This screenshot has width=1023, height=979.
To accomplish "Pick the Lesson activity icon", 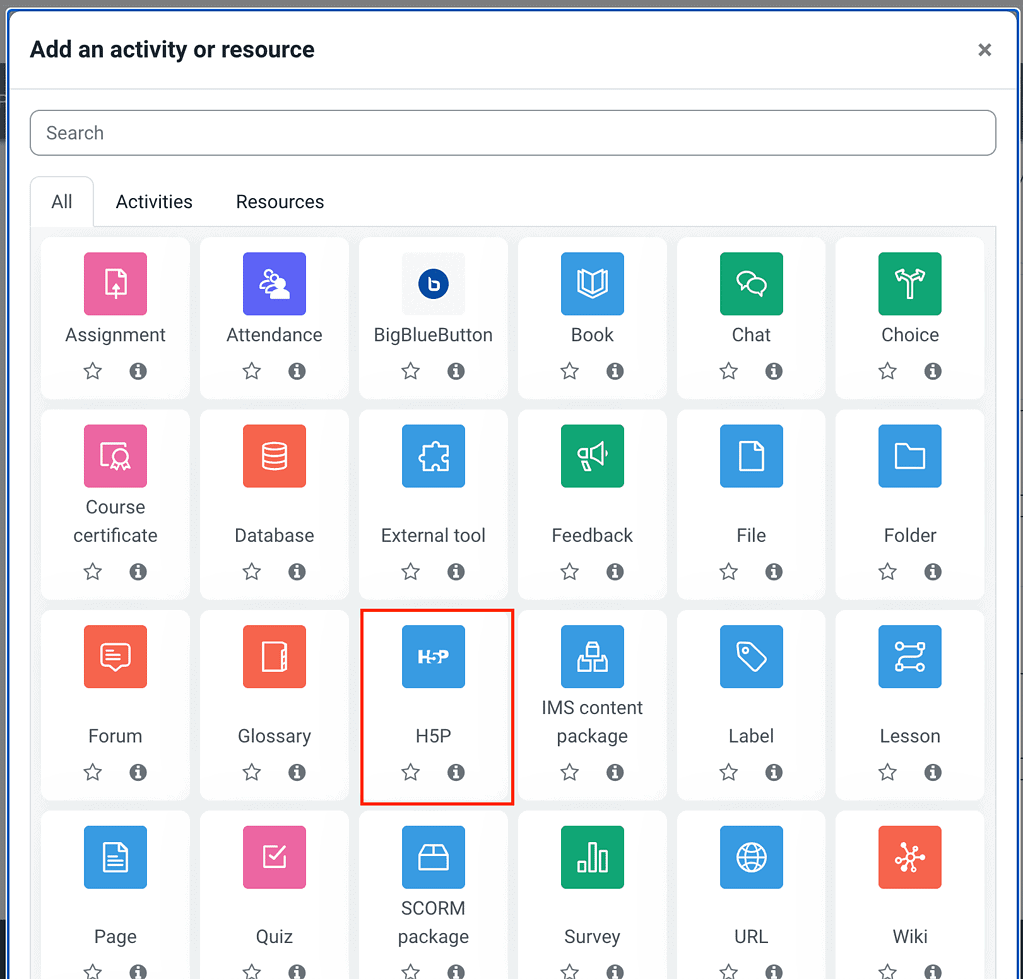I will pos(910,656).
